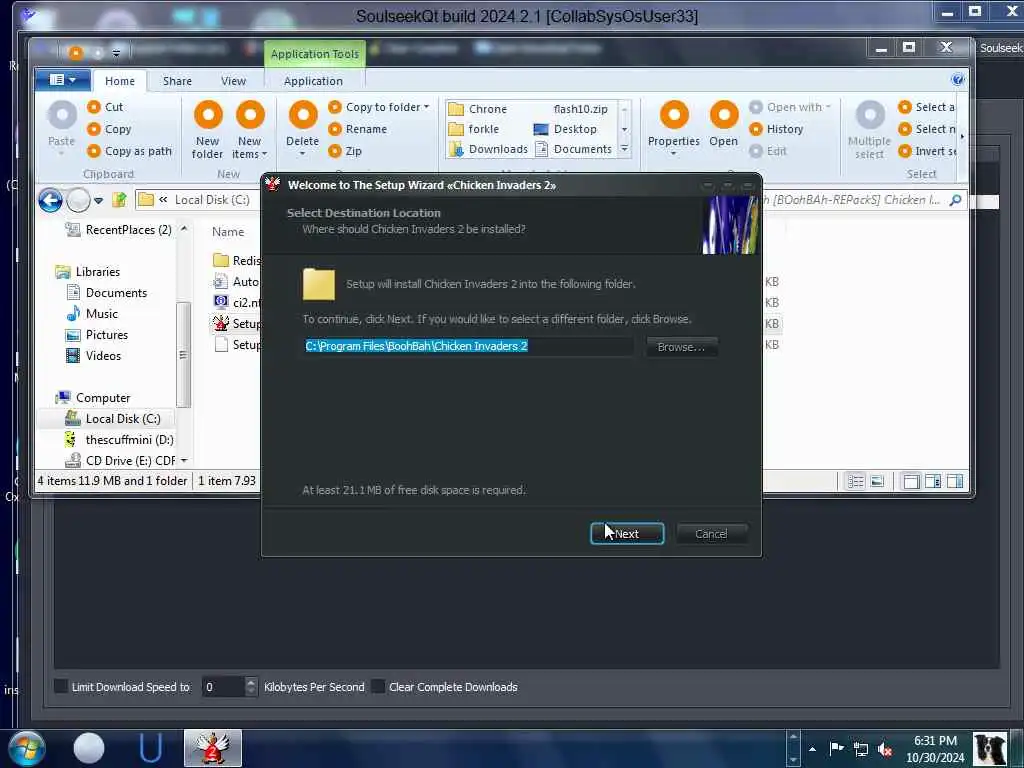Screen dimensions: 1024x768
Task: Select the Chrone folder shortcut
Action: pyautogui.click(x=478, y=109)
